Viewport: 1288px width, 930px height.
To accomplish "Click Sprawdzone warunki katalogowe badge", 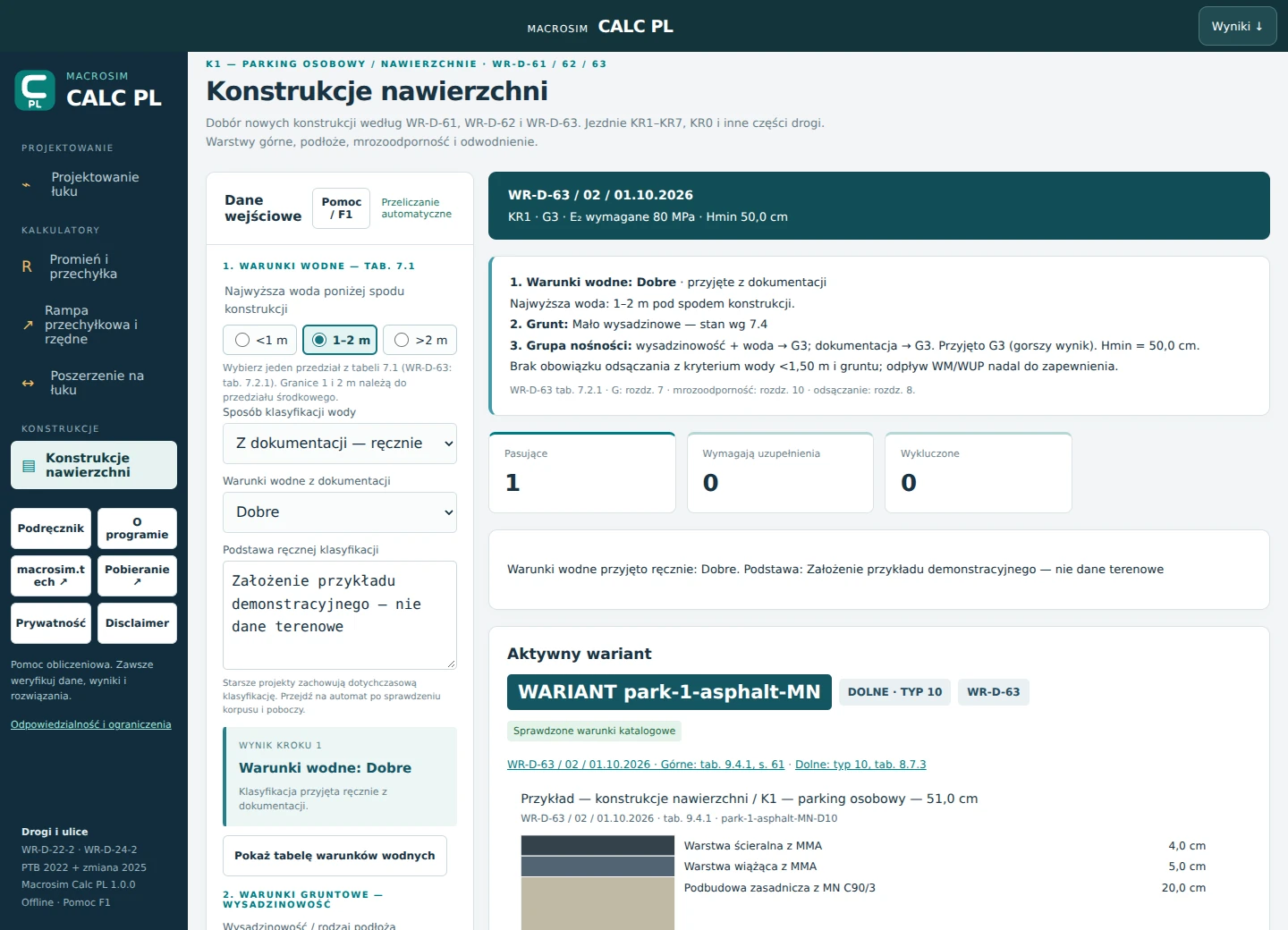I will (594, 731).
